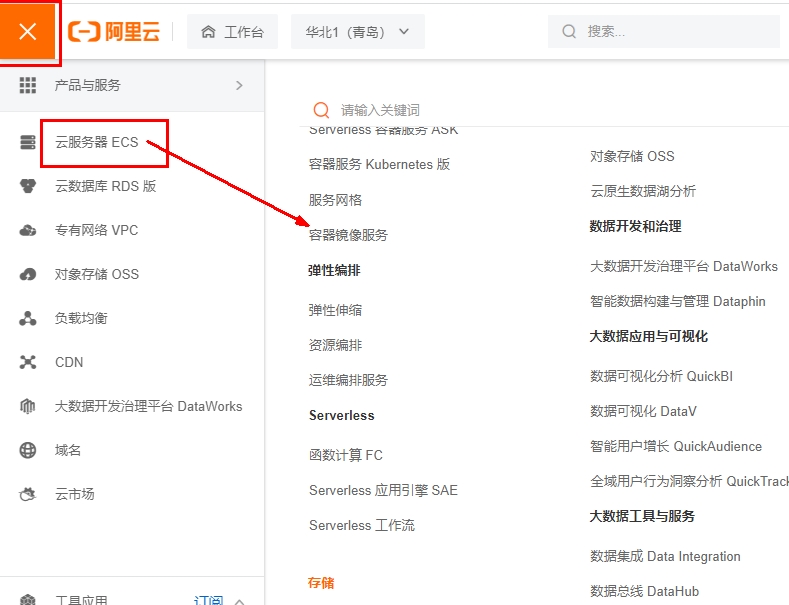
Task: Open 智能数据构建与管理 Dataphin link
Action: pos(678,301)
